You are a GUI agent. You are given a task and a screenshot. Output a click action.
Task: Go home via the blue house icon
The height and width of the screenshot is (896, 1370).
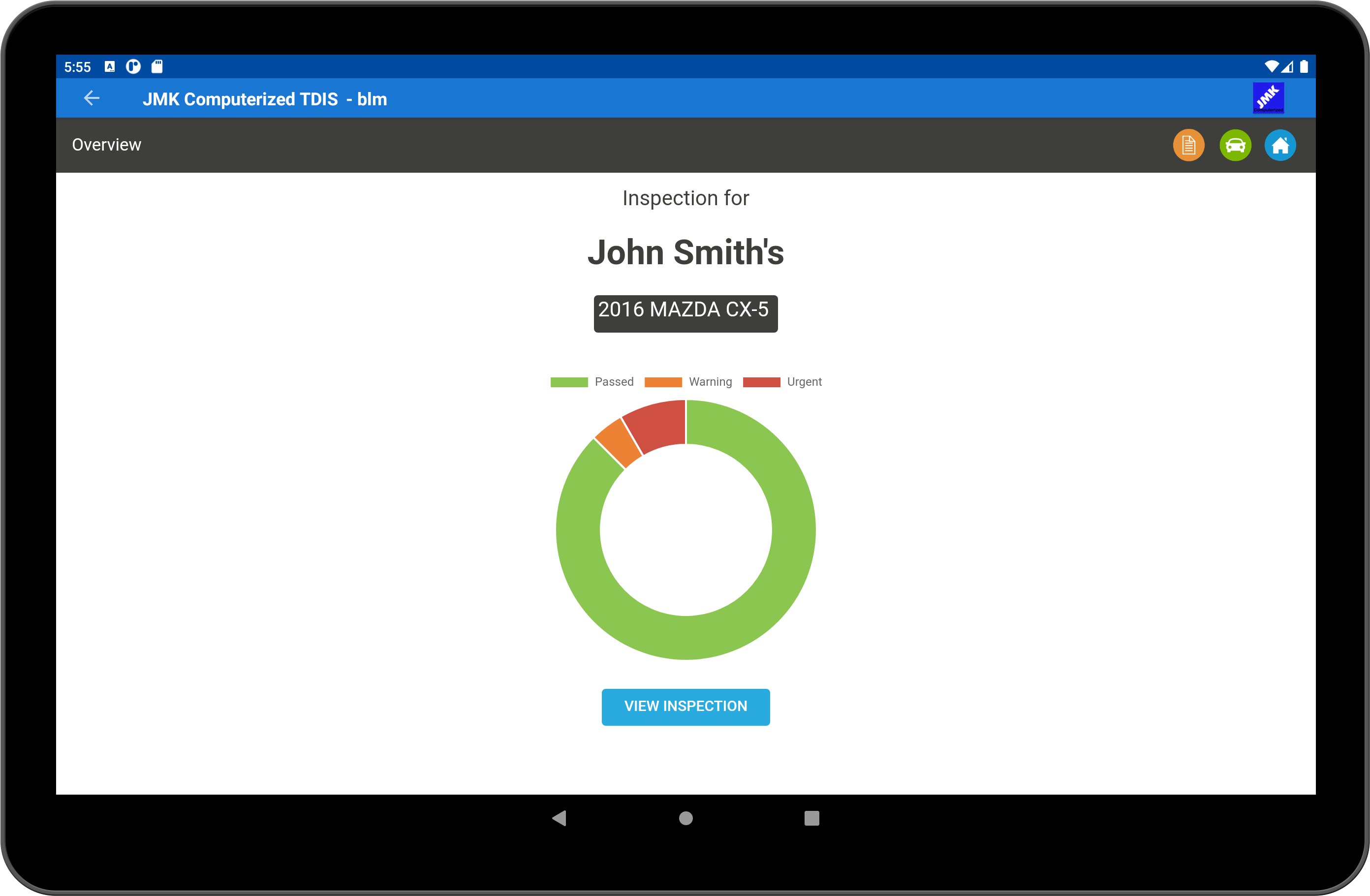pyautogui.click(x=1279, y=145)
